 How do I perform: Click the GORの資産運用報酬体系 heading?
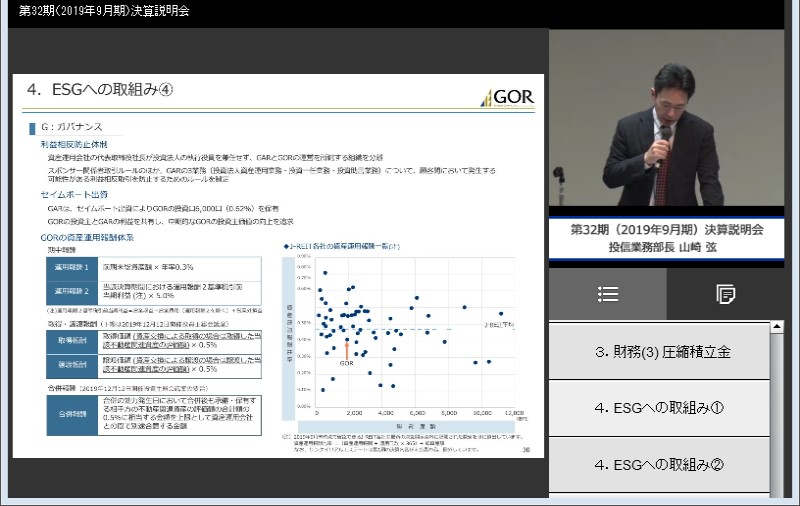(87, 238)
